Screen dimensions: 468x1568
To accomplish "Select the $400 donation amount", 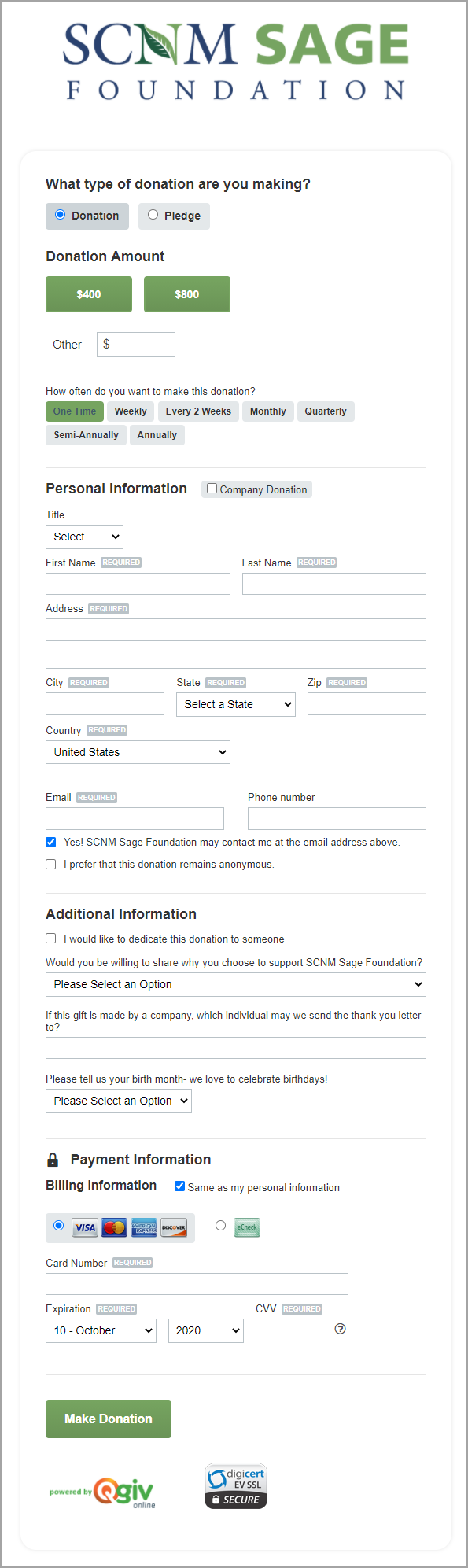I will point(89,294).
